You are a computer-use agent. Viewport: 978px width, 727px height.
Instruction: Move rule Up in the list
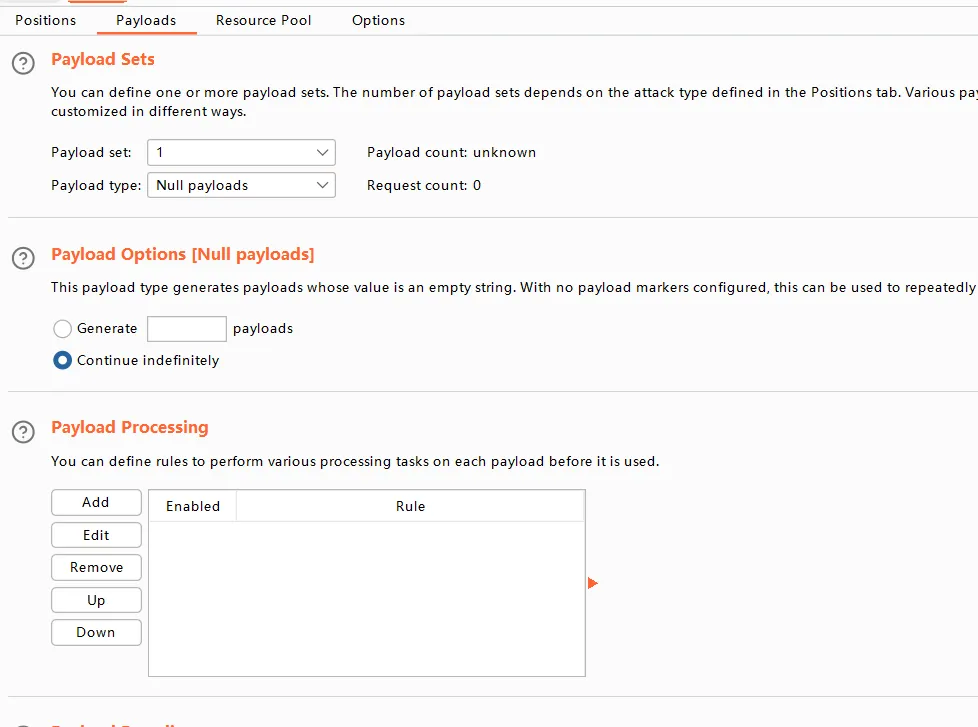pos(96,600)
